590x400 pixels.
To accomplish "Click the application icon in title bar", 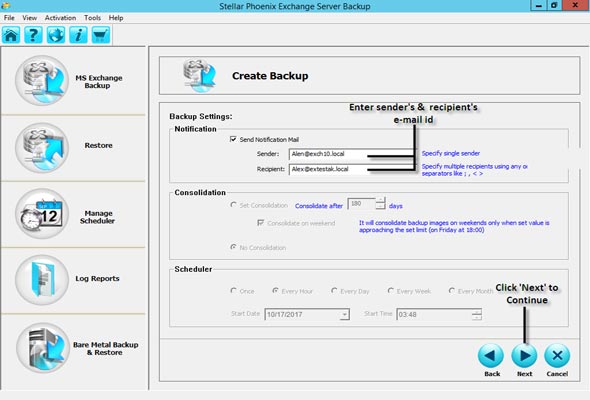I will [x=6, y=6].
